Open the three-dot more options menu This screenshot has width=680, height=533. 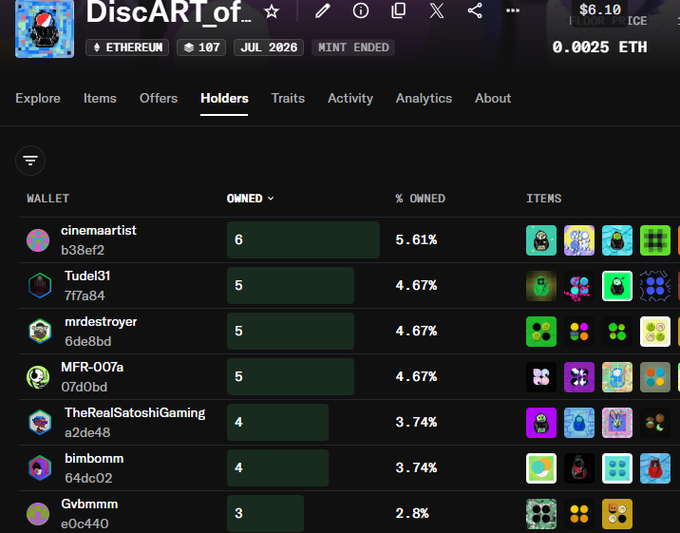513,10
